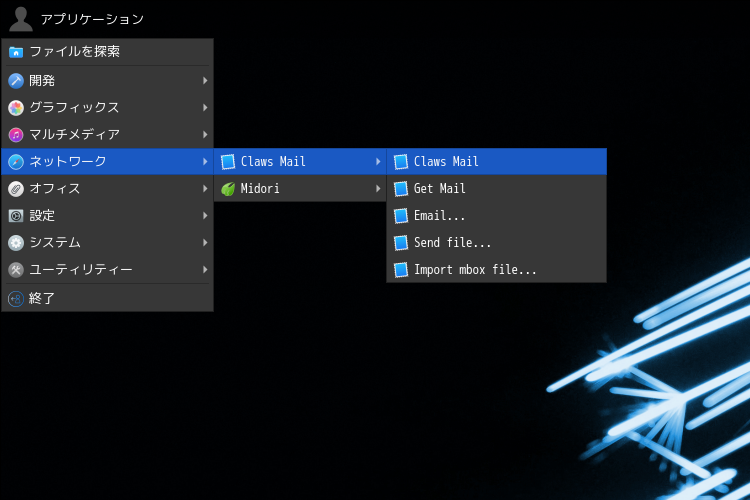Screen dimensions: 750x500
Task: Open the システム category
Action: click(108, 243)
